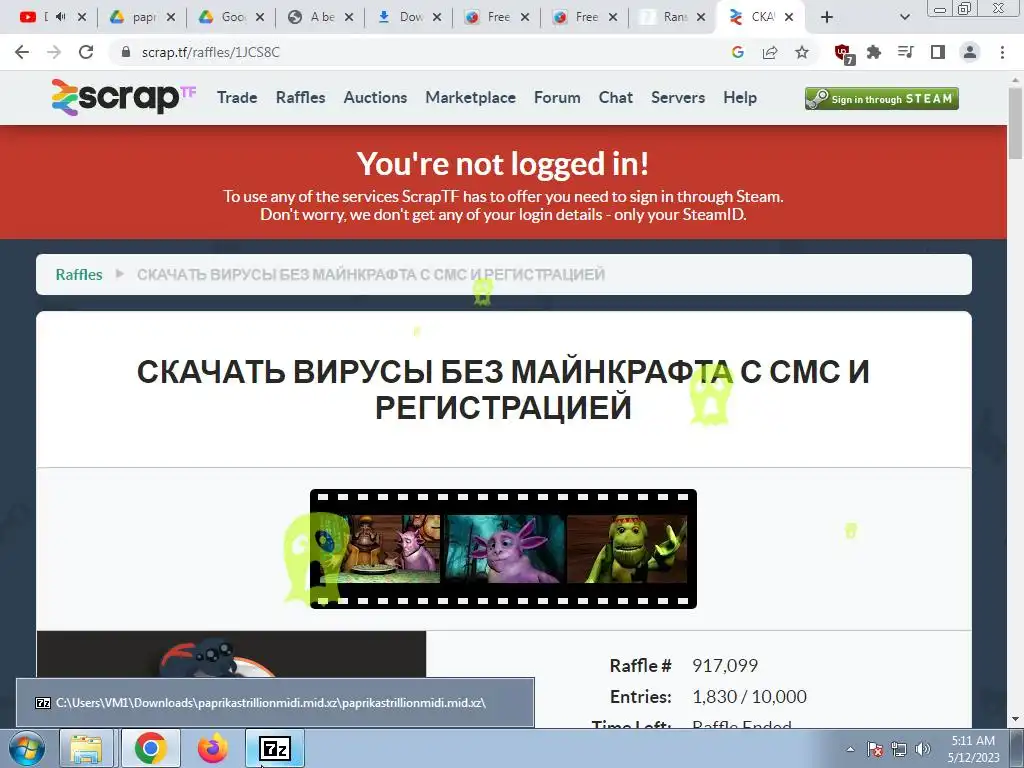The width and height of the screenshot is (1024, 768).
Task: Open the Trade menu
Action: click(x=237, y=97)
